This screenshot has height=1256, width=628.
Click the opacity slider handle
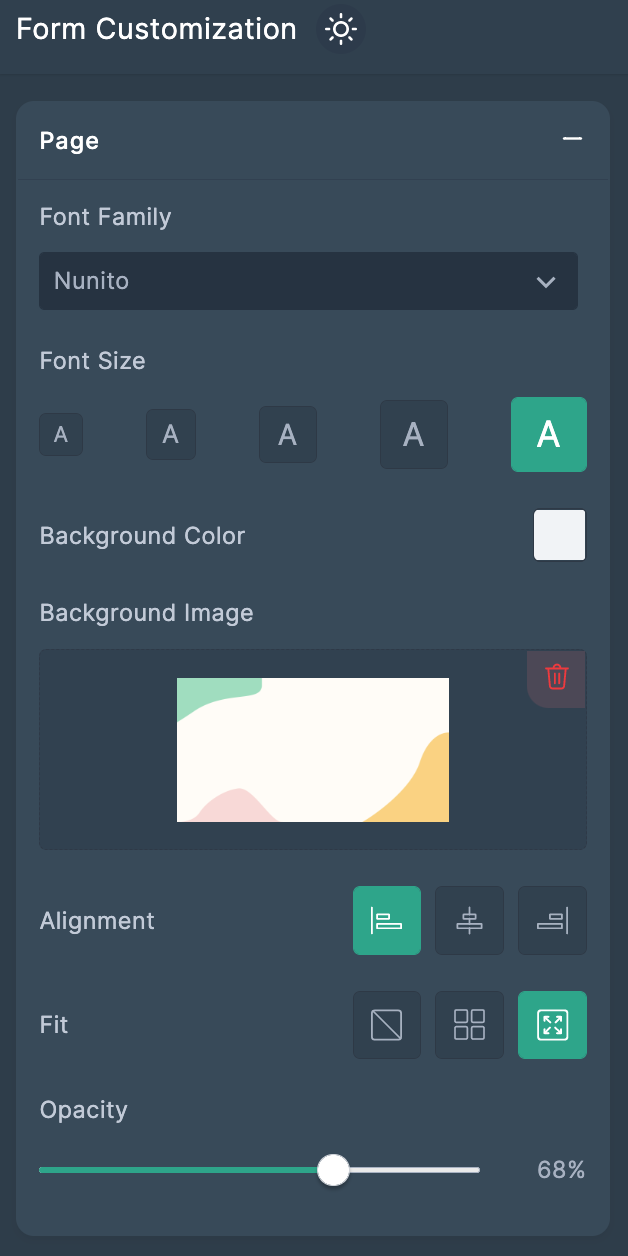coord(333,1169)
